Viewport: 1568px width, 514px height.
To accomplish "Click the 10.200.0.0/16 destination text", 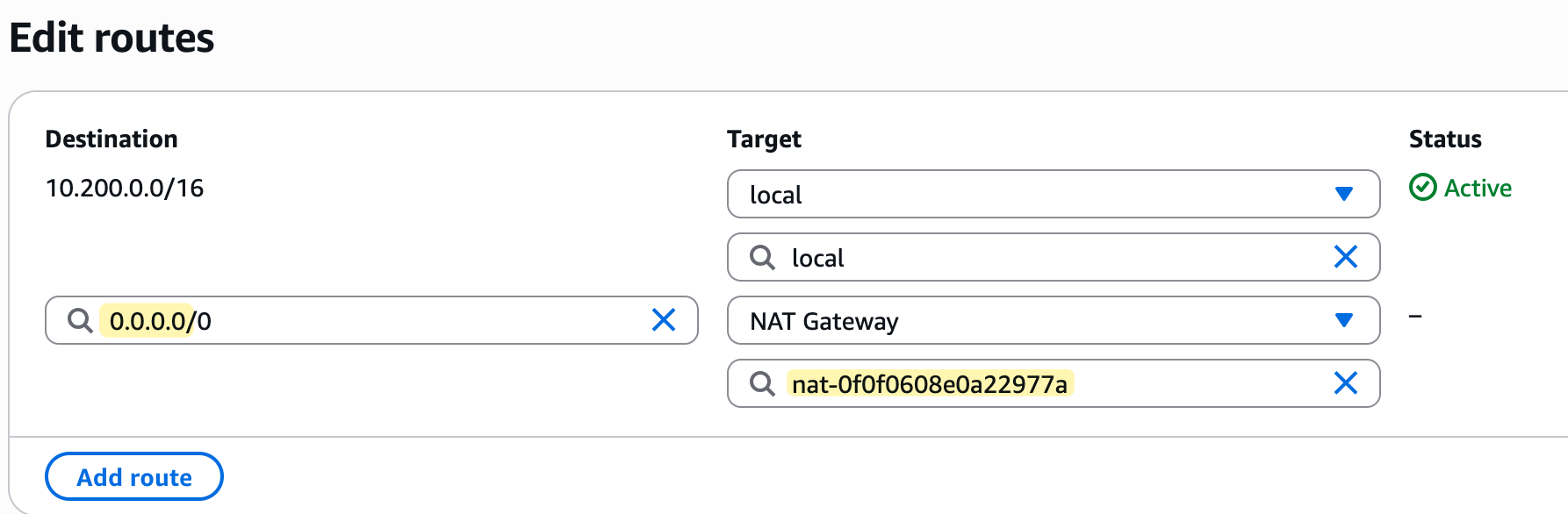I will [x=125, y=188].
